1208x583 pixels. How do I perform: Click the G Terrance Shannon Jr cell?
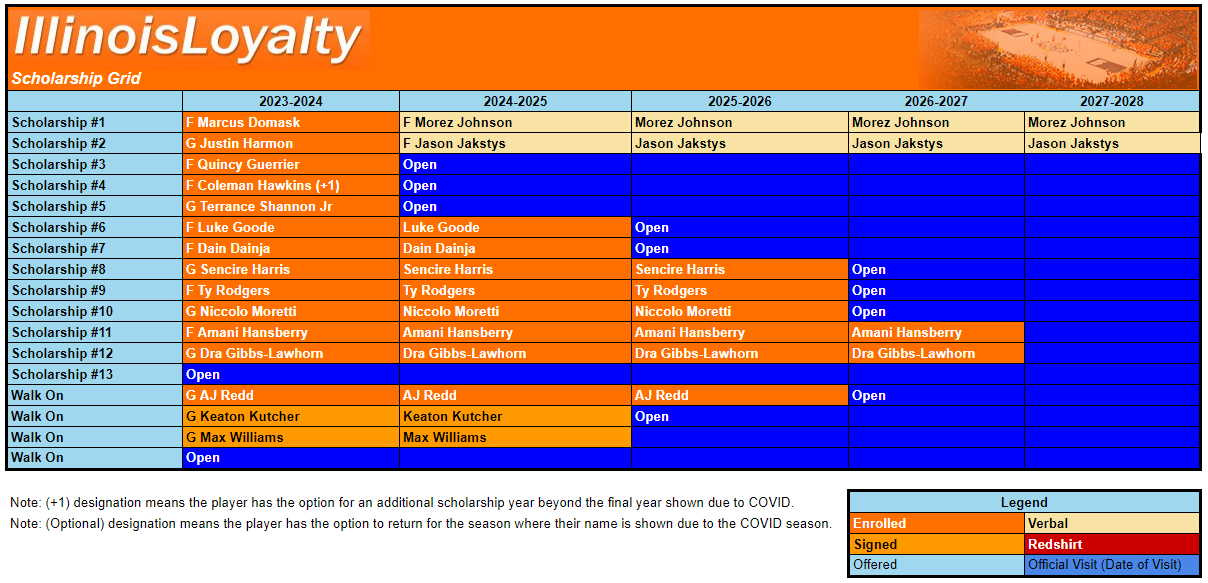[x=290, y=206]
